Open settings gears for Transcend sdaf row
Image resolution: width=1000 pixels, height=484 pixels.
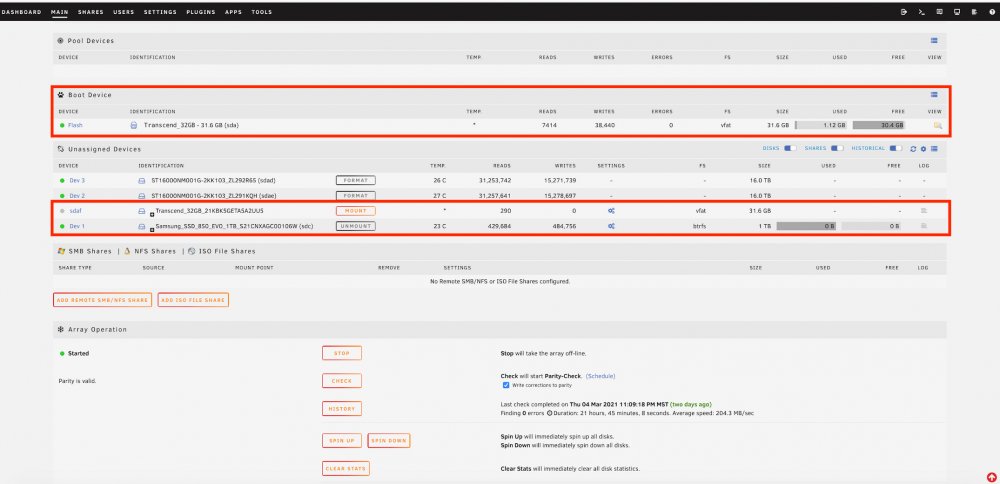(x=611, y=210)
